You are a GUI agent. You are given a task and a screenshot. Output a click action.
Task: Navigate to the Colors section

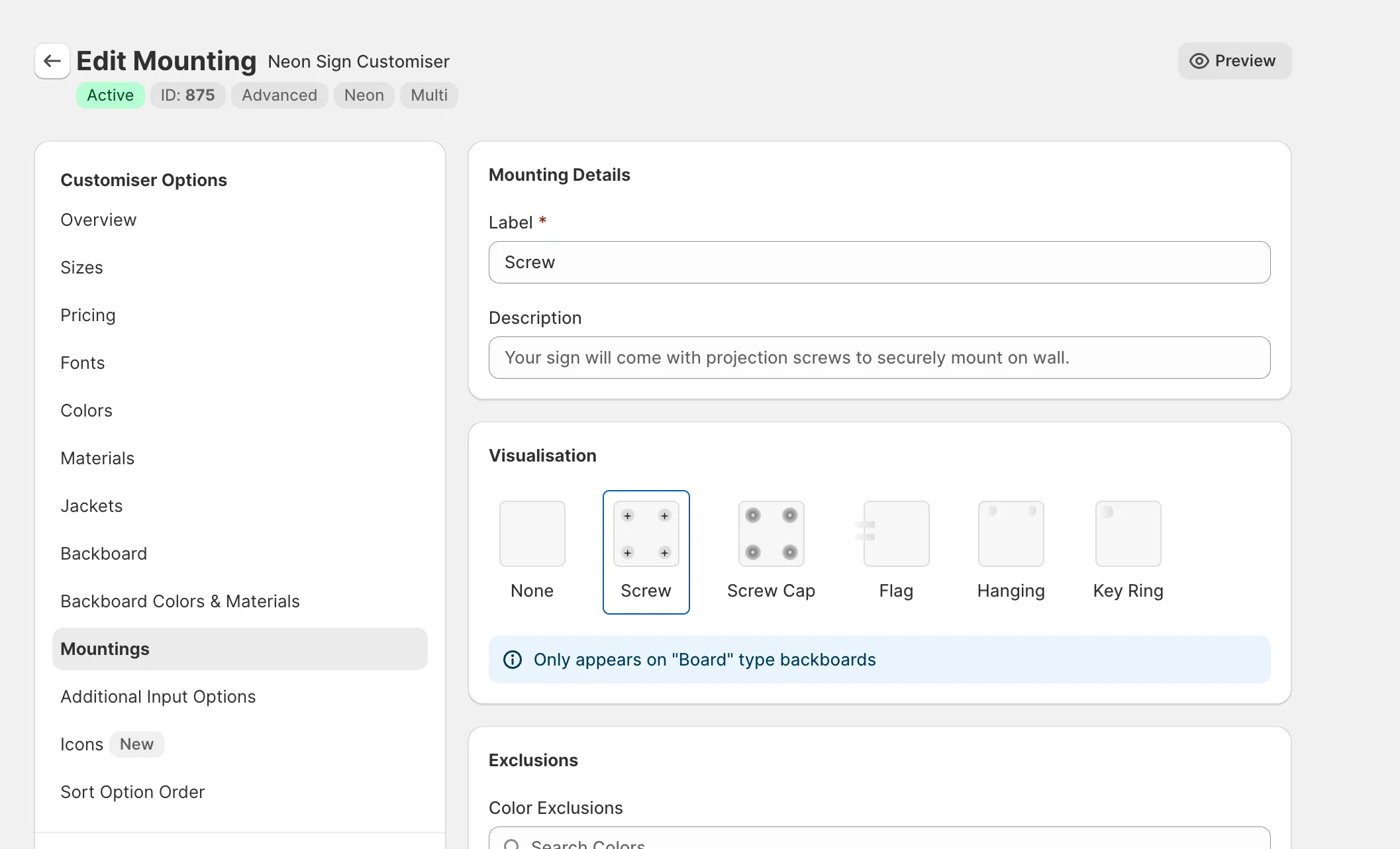pyautogui.click(x=86, y=410)
